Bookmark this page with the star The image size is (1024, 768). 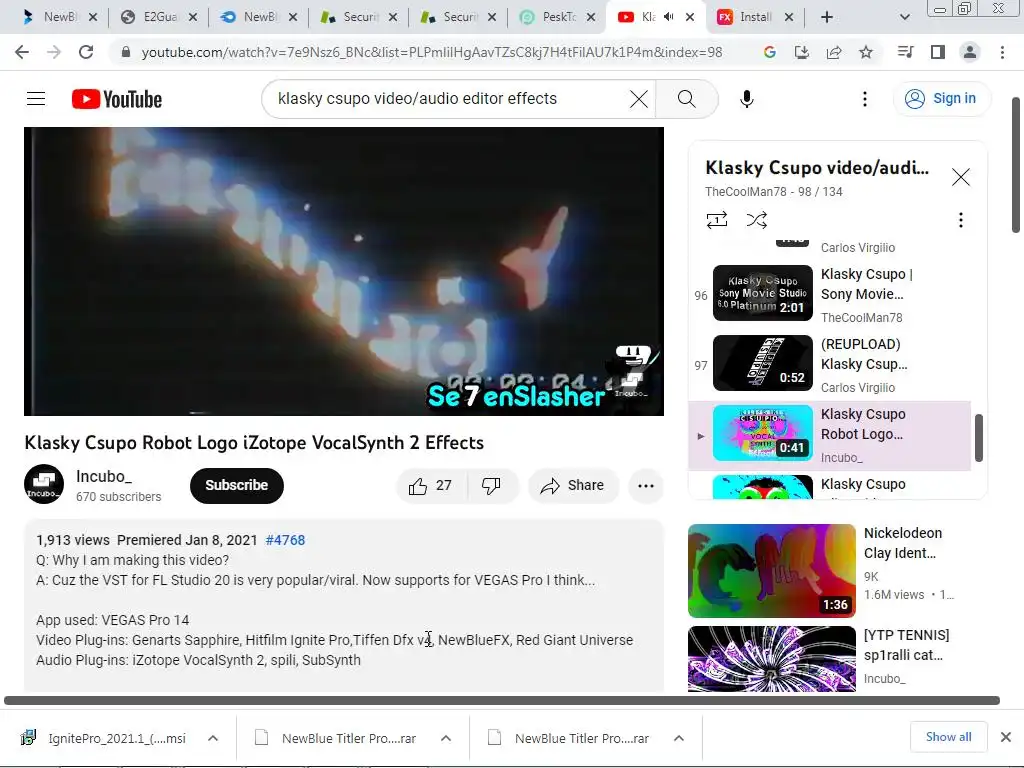866,52
